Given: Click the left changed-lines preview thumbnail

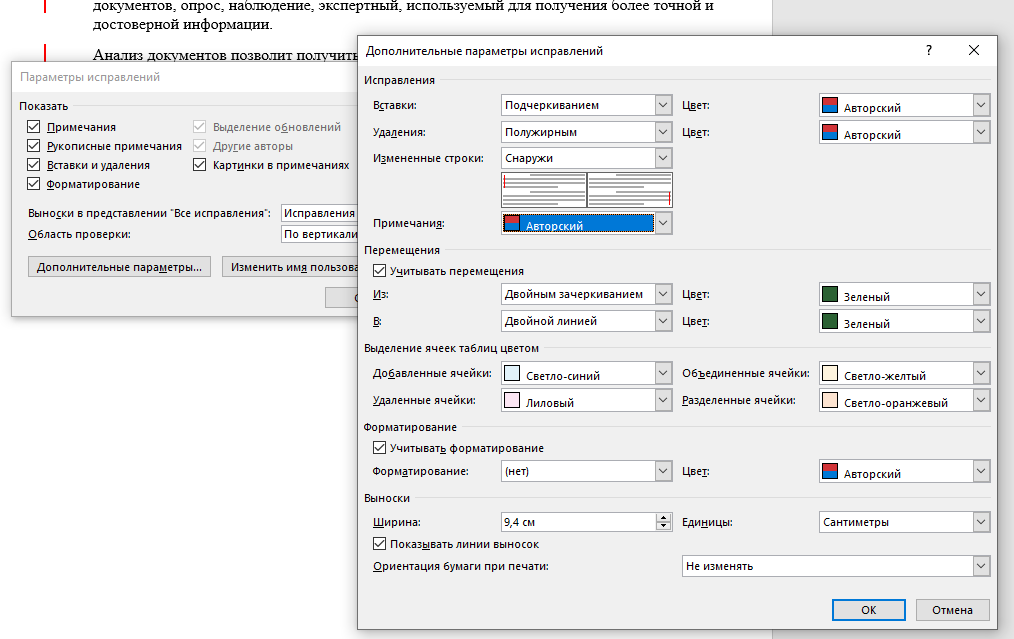Looking at the screenshot, I should click(x=543, y=189).
